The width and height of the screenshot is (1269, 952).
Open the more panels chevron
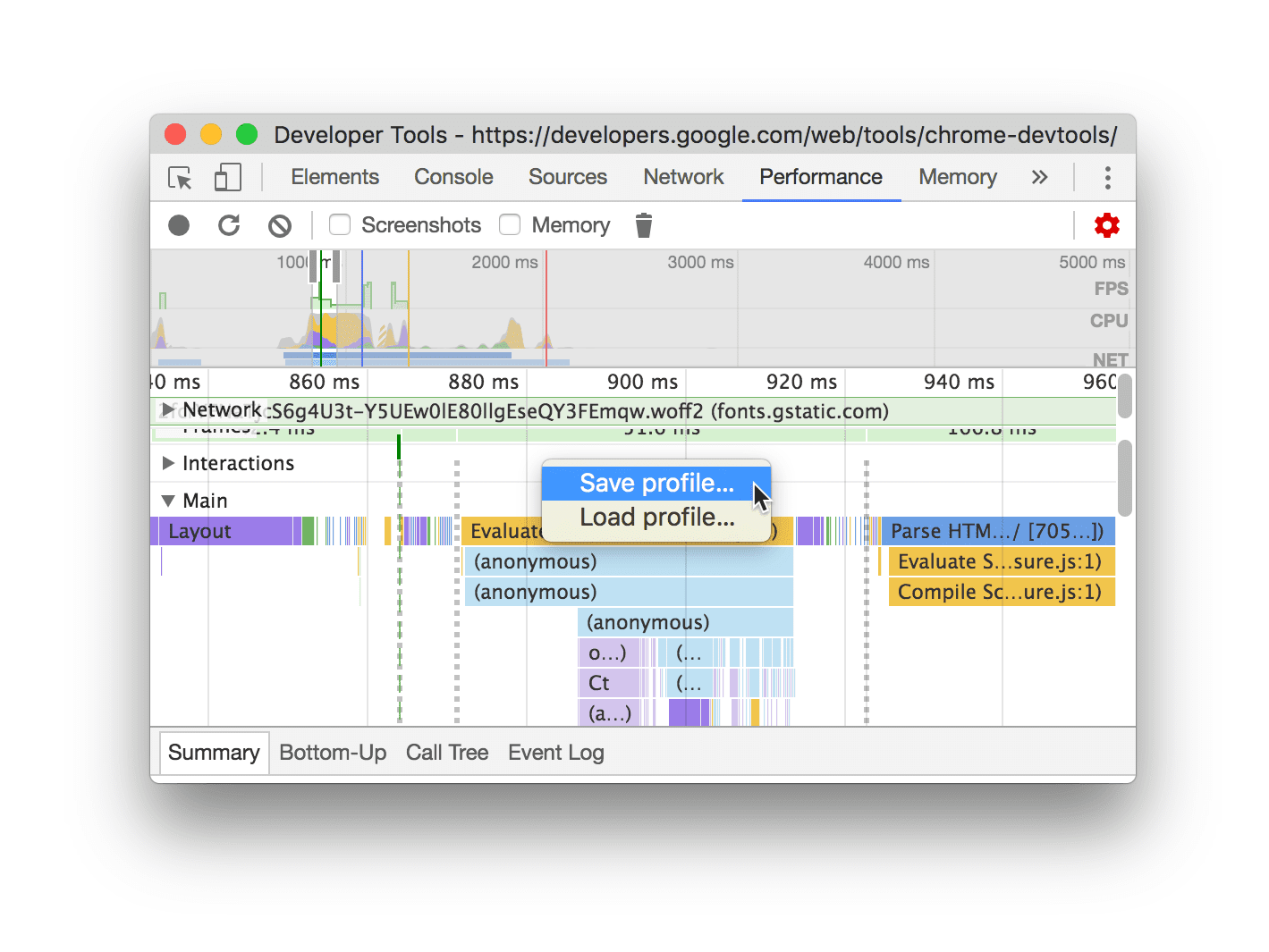click(x=1039, y=177)
